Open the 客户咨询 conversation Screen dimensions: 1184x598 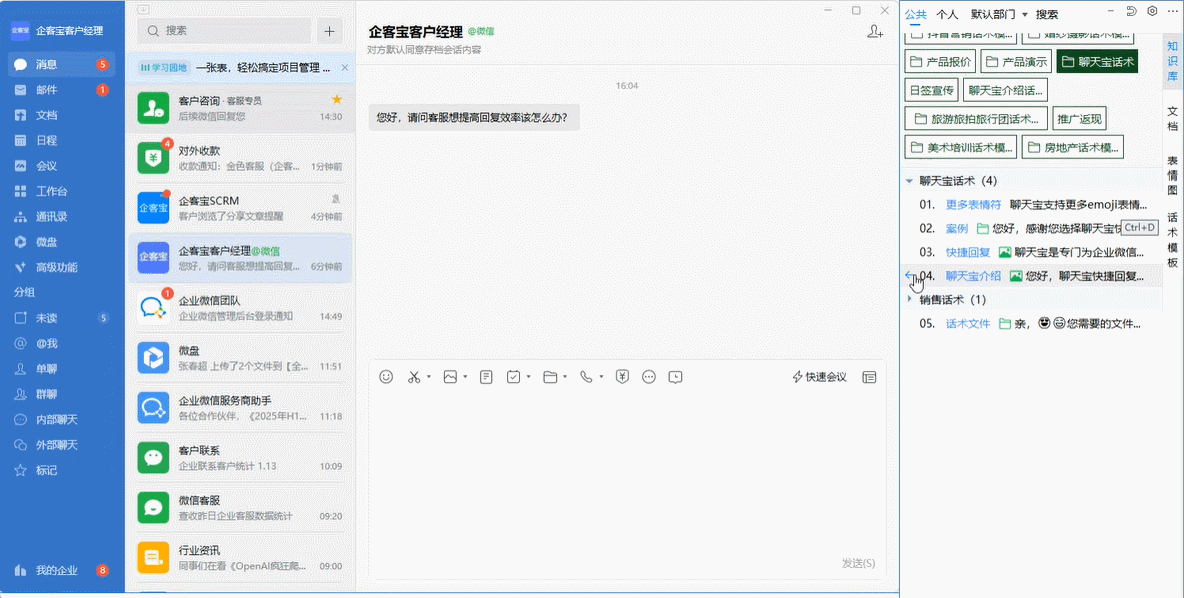pos(240,108)
